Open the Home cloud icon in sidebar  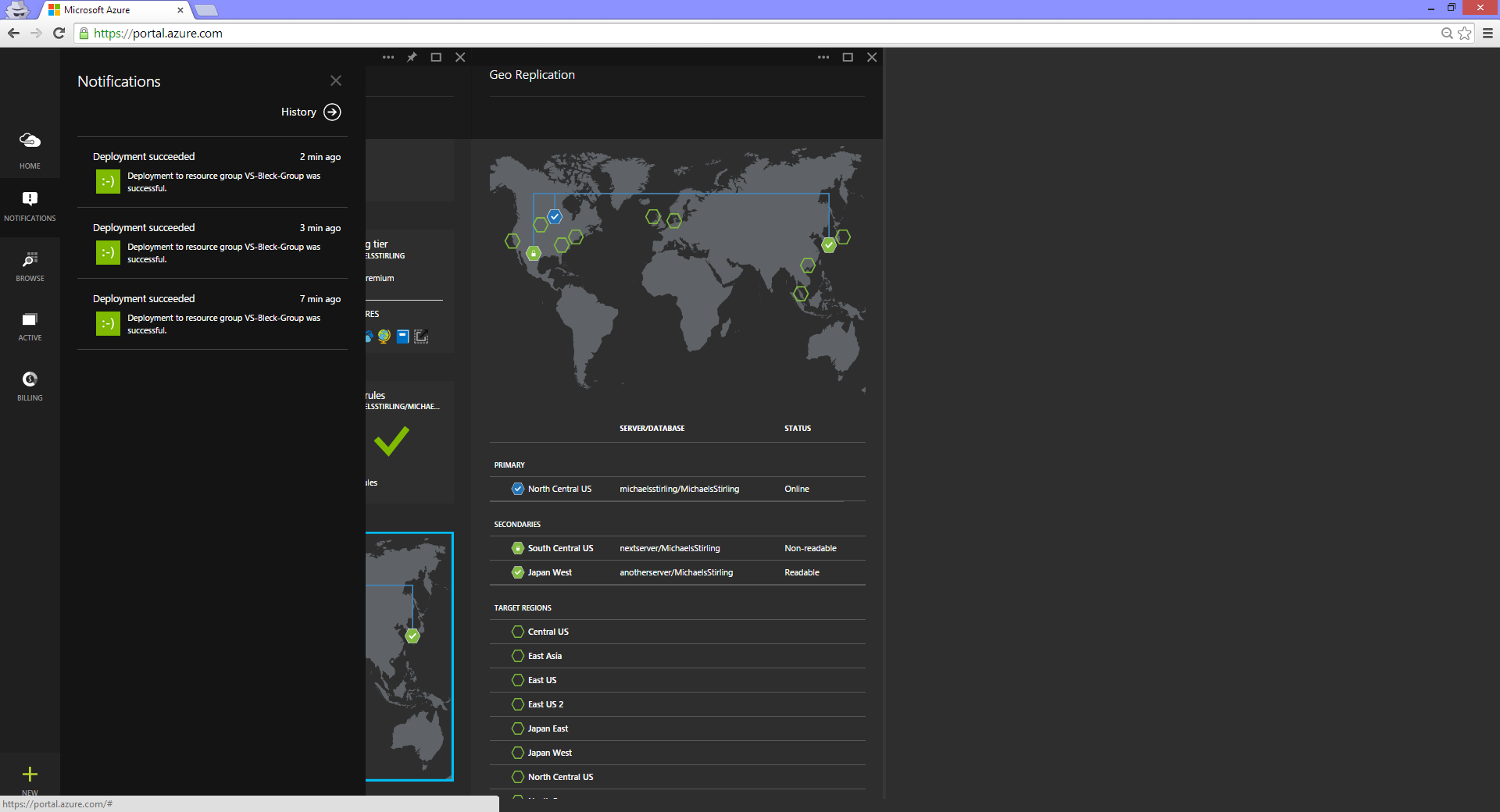pyautogui.click(x=30, y=141)
